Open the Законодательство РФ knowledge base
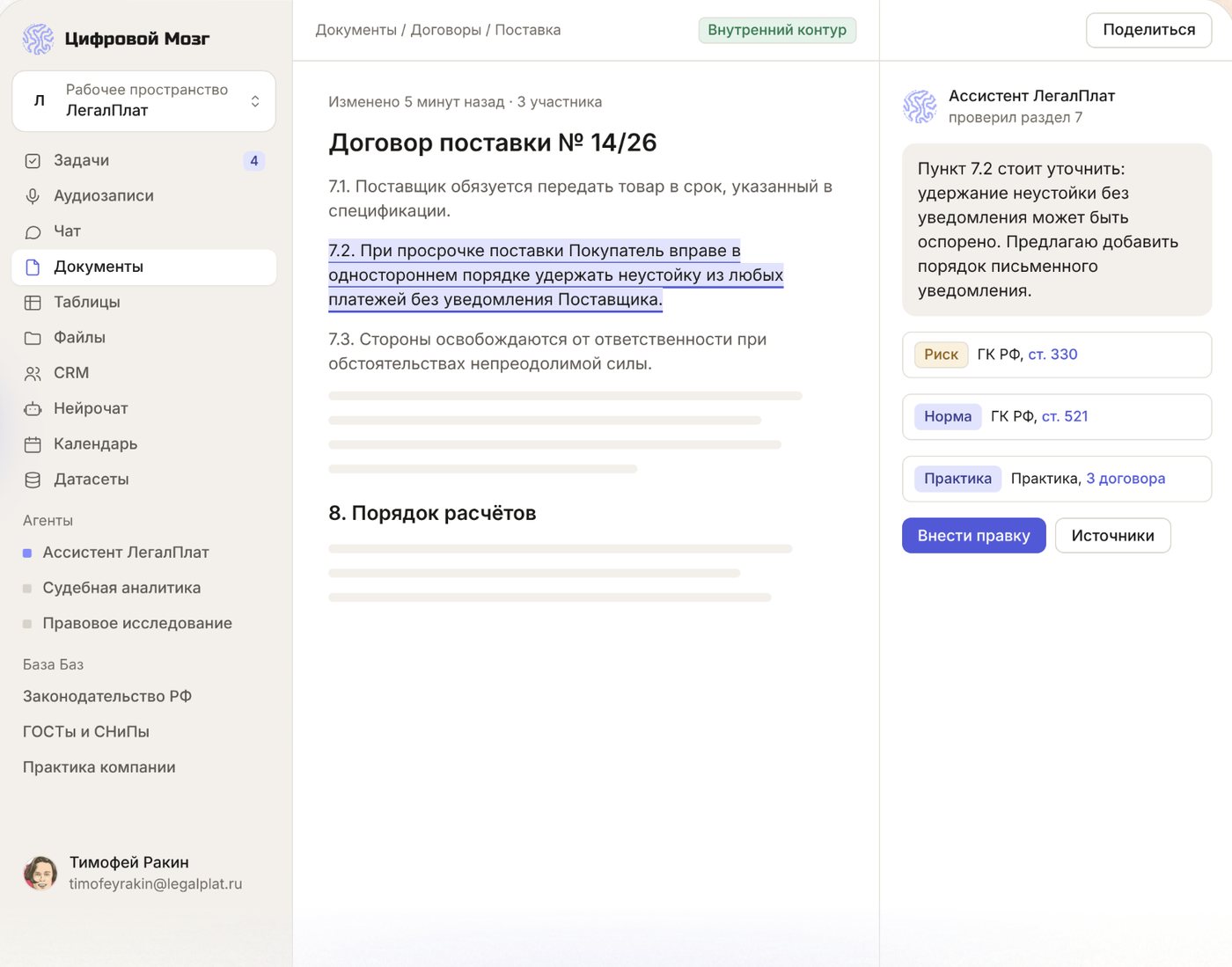 107,696
